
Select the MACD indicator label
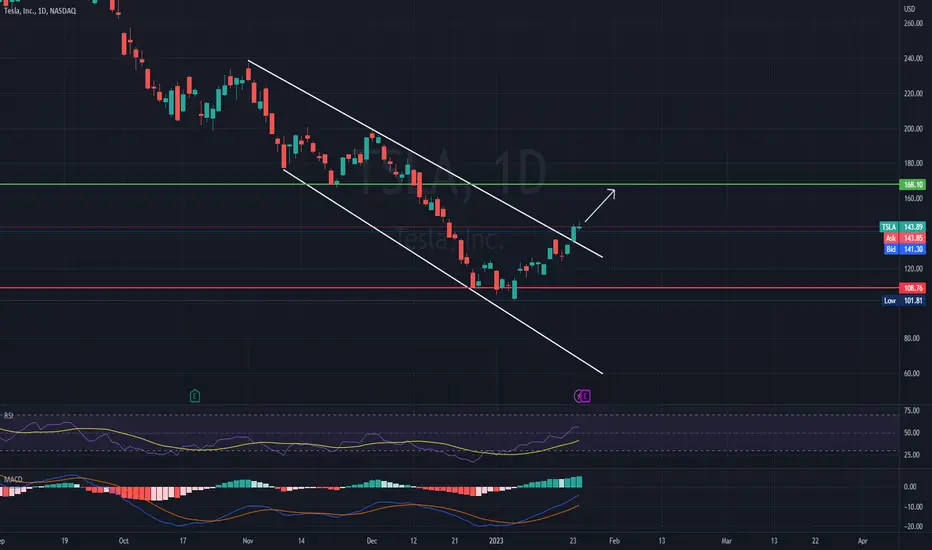pos(13,479)
